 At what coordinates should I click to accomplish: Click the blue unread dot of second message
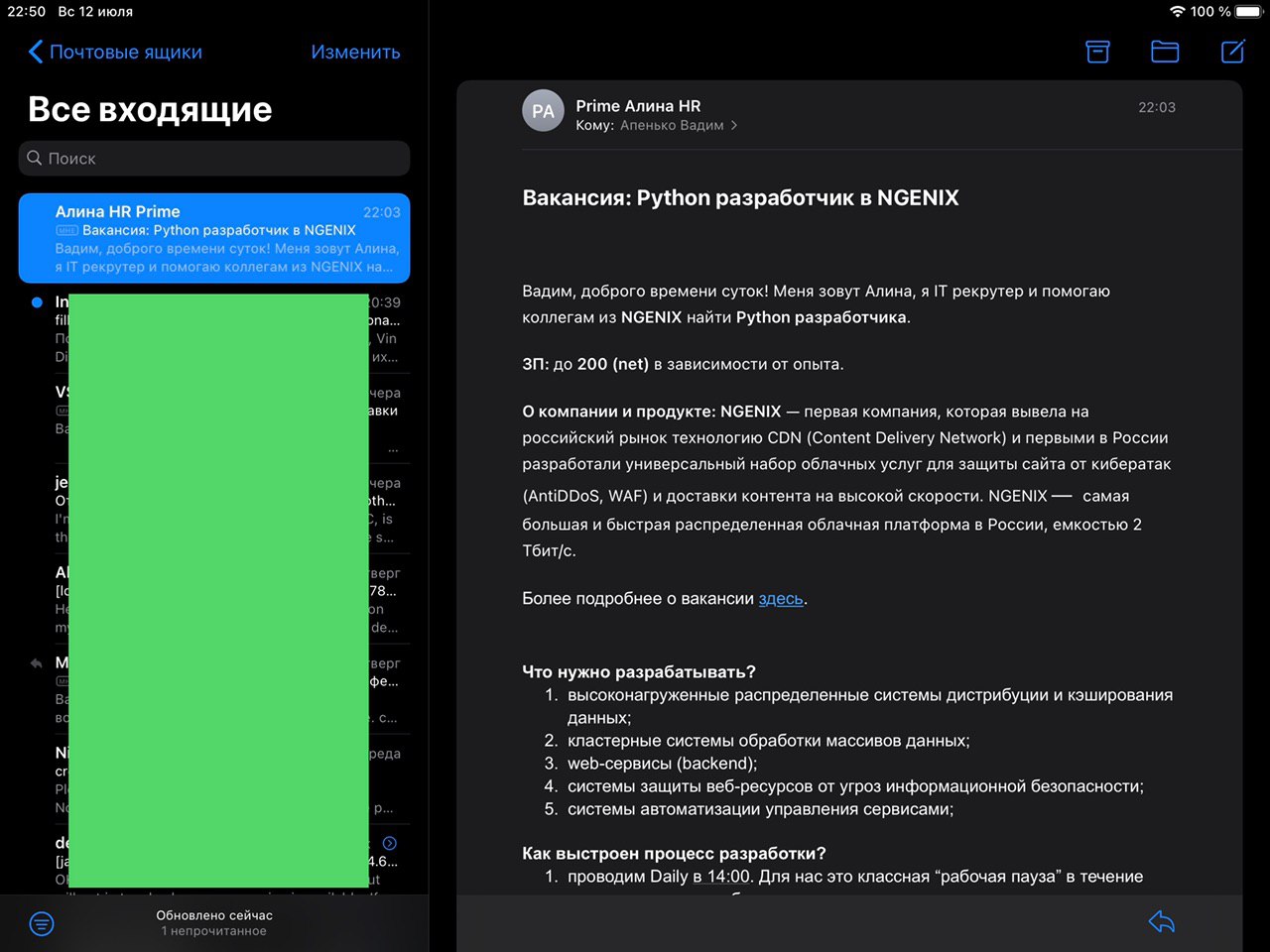[x=37, y=302]
